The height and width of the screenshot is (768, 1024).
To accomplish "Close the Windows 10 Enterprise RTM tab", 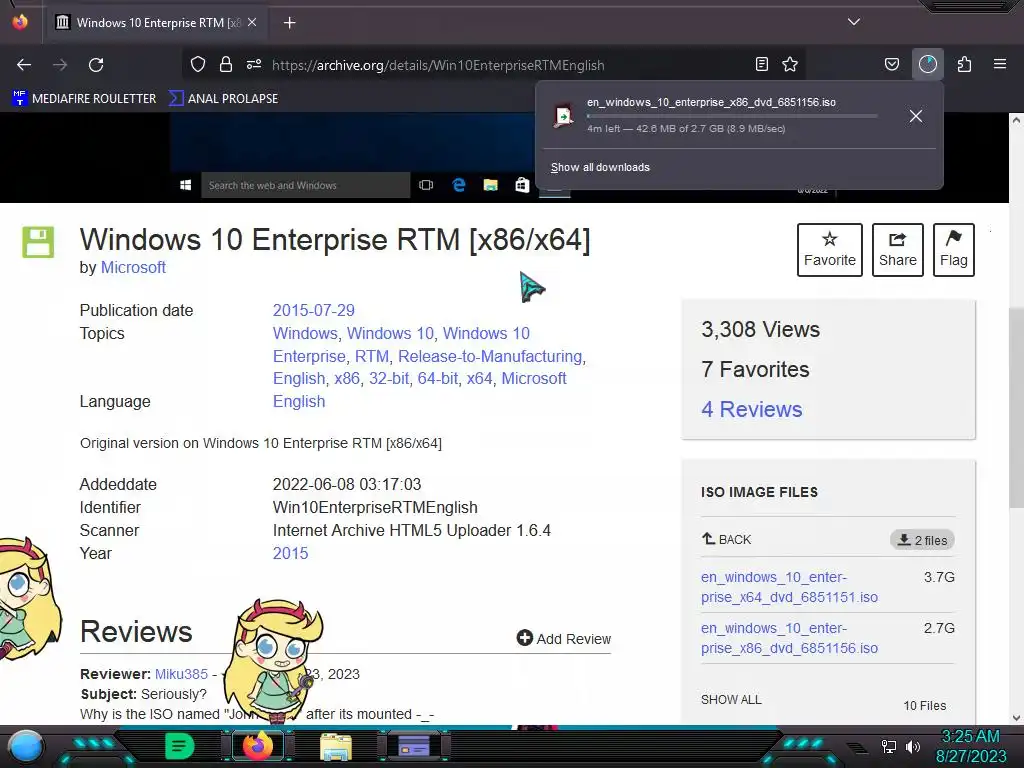I will click(252, 22).
